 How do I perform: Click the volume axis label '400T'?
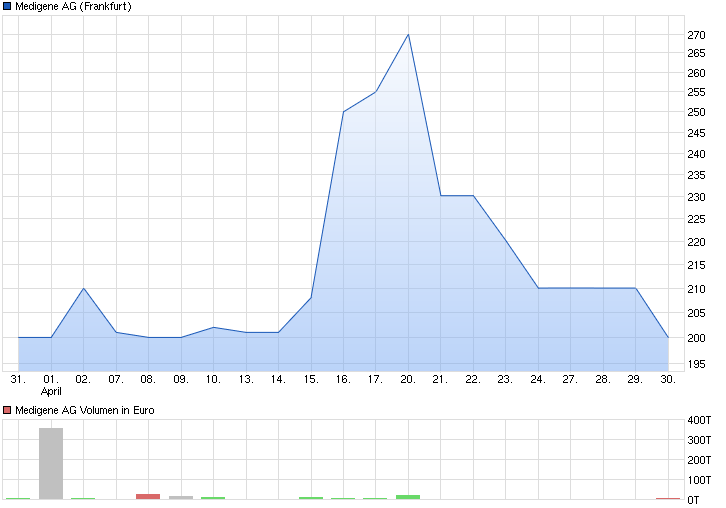[x=699, y=420]
